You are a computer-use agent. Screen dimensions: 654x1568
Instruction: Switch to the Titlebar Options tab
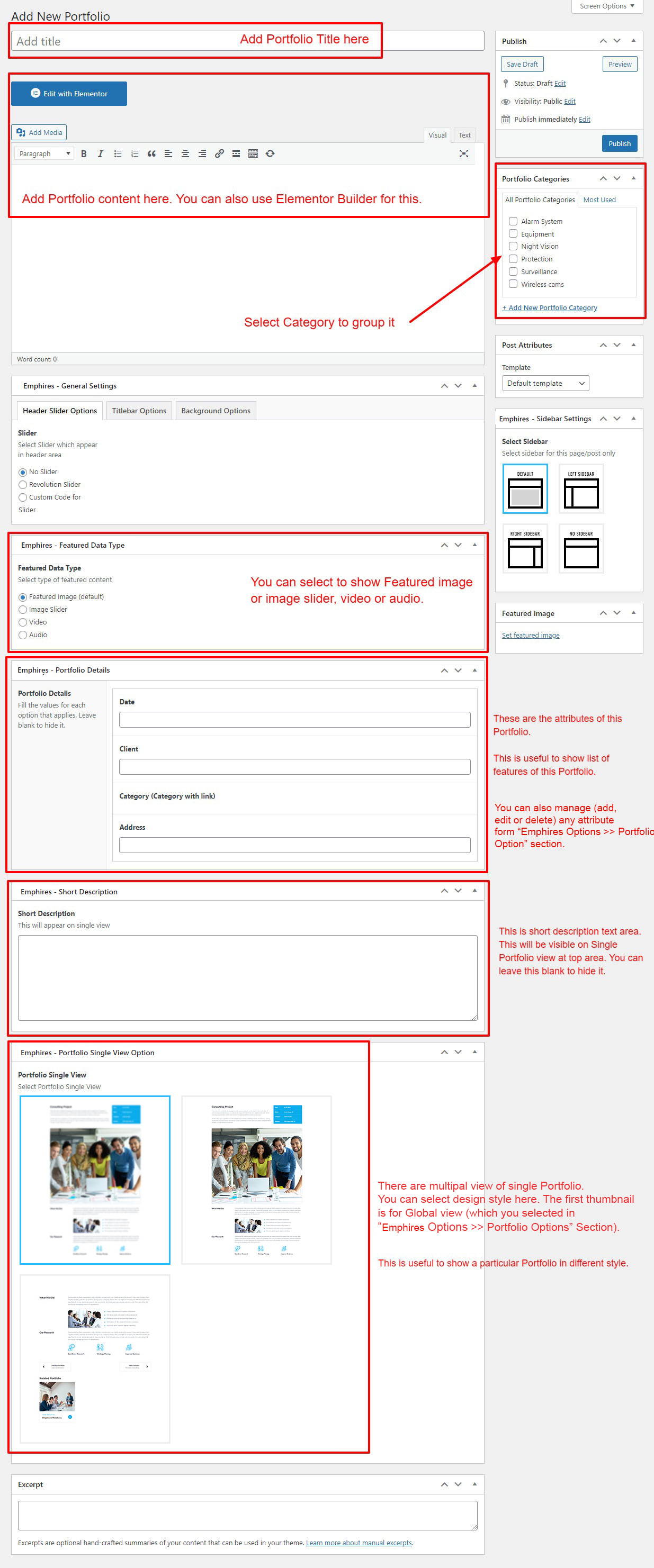tap(139, 411)
